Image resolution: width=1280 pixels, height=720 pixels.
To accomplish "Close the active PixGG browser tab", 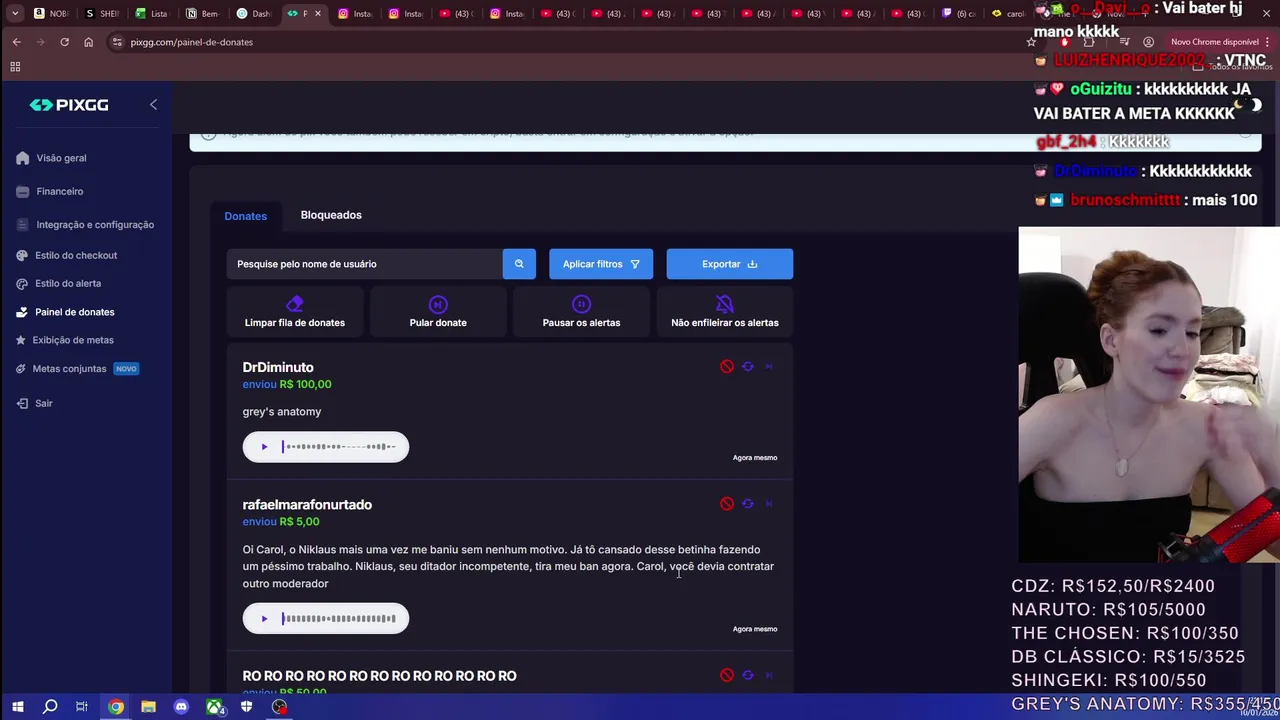I will point(318,14).
